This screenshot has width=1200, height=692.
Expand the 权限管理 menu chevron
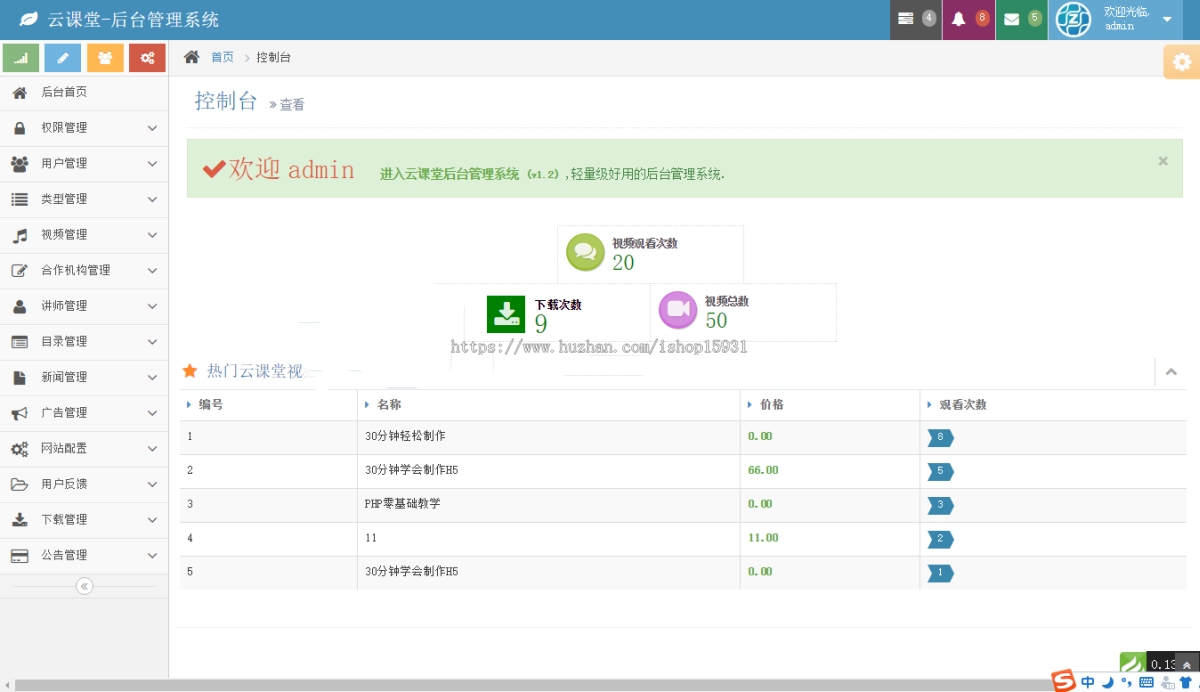click(x=152, y=128)
